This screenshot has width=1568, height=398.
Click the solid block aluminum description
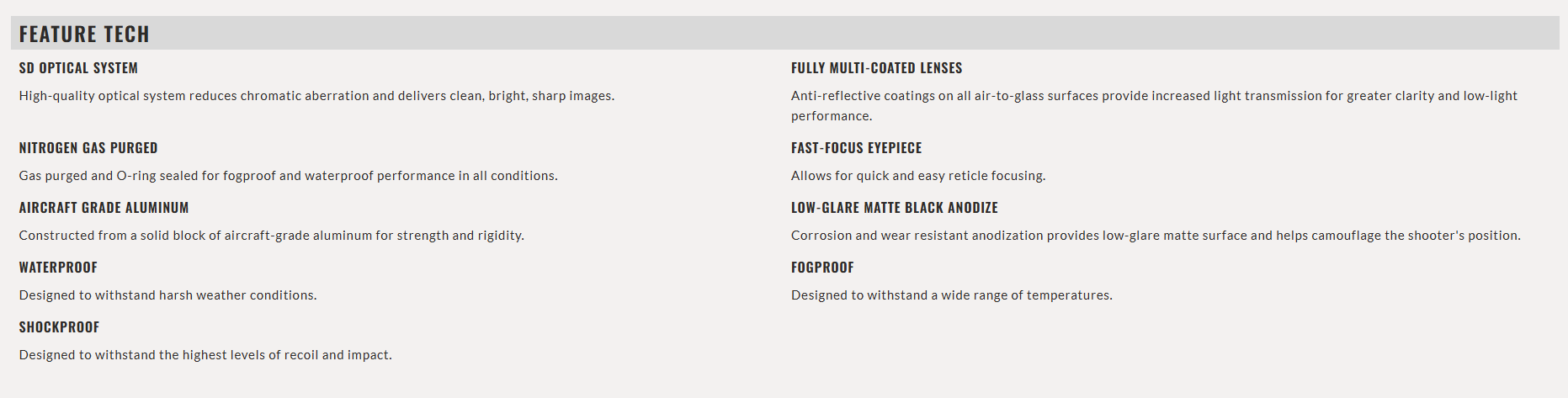[271, 236]
